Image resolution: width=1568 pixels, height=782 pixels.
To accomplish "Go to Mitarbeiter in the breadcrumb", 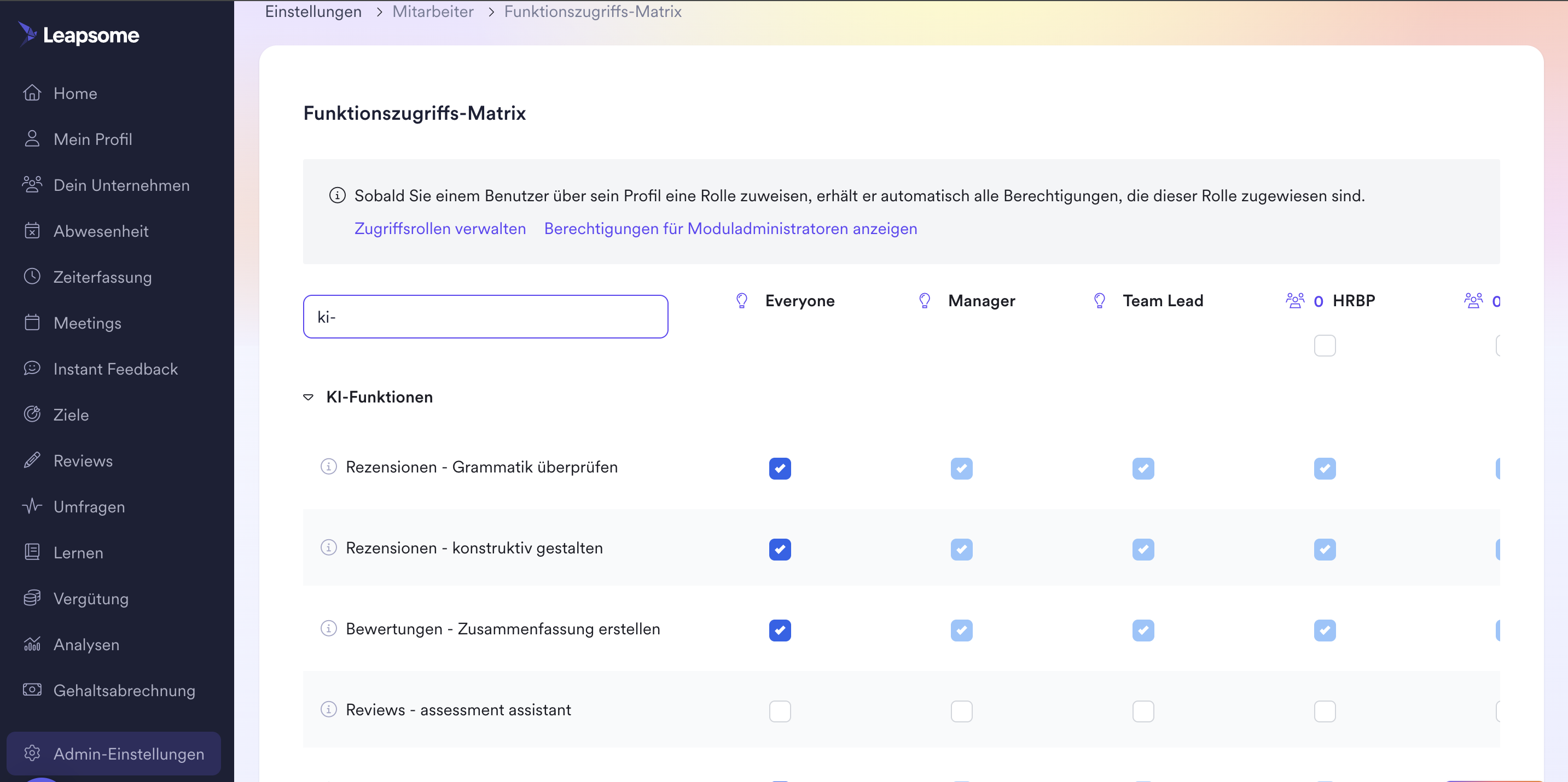I will click(x=432, y=11).
